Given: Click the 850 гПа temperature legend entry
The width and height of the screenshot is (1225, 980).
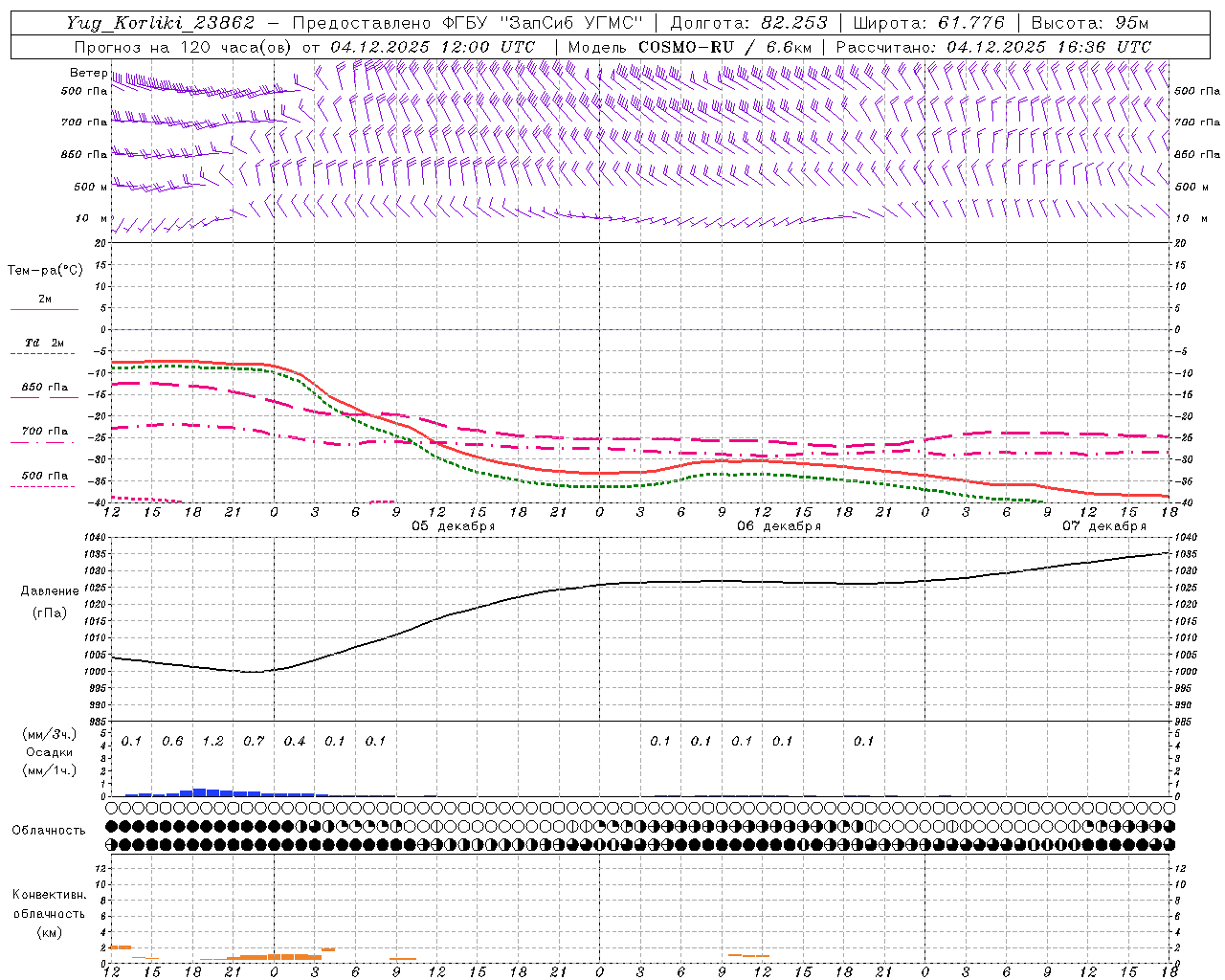Looking at the screenshot, I should coord(44,390).
